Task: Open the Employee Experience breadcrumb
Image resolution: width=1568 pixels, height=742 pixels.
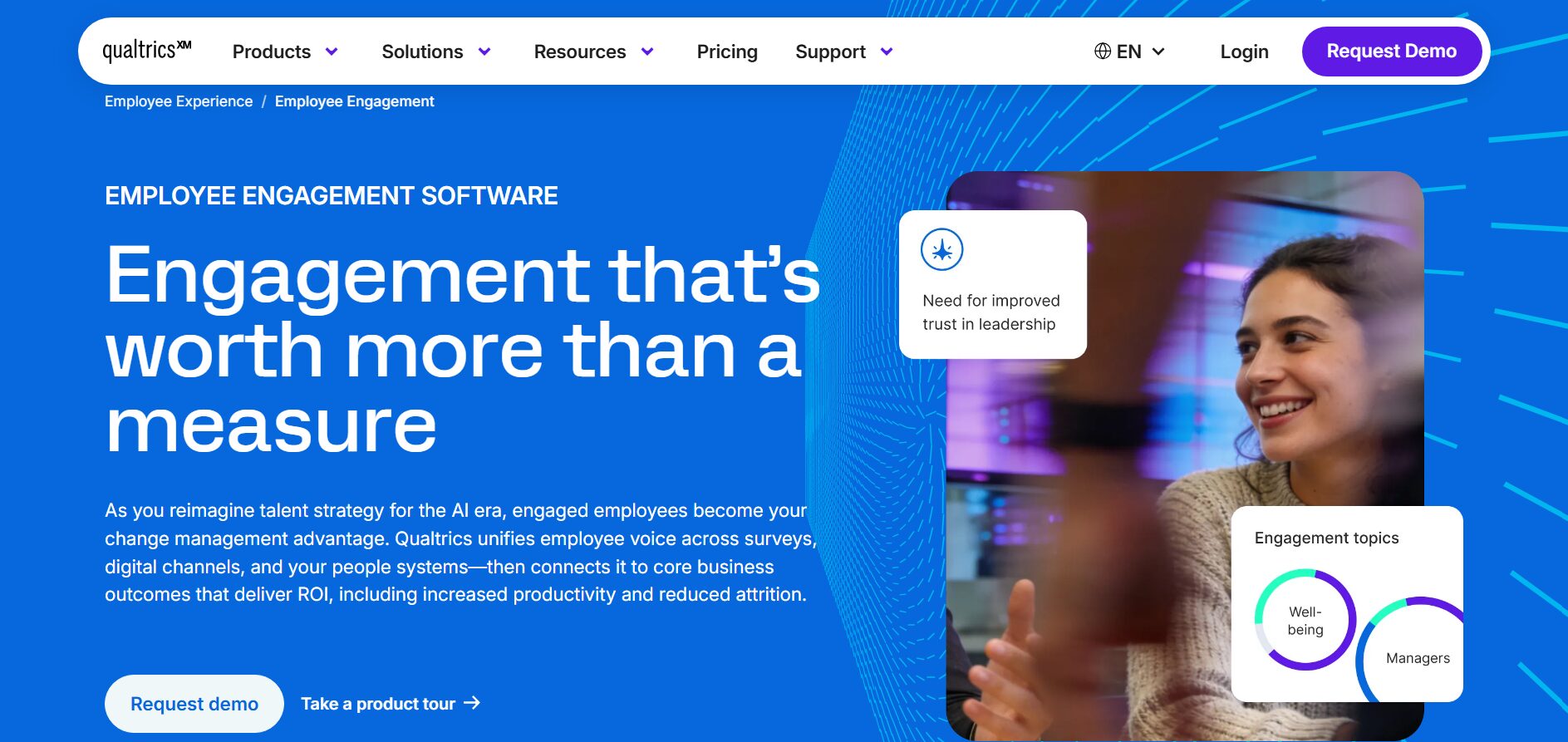Action: pos(179,101)
